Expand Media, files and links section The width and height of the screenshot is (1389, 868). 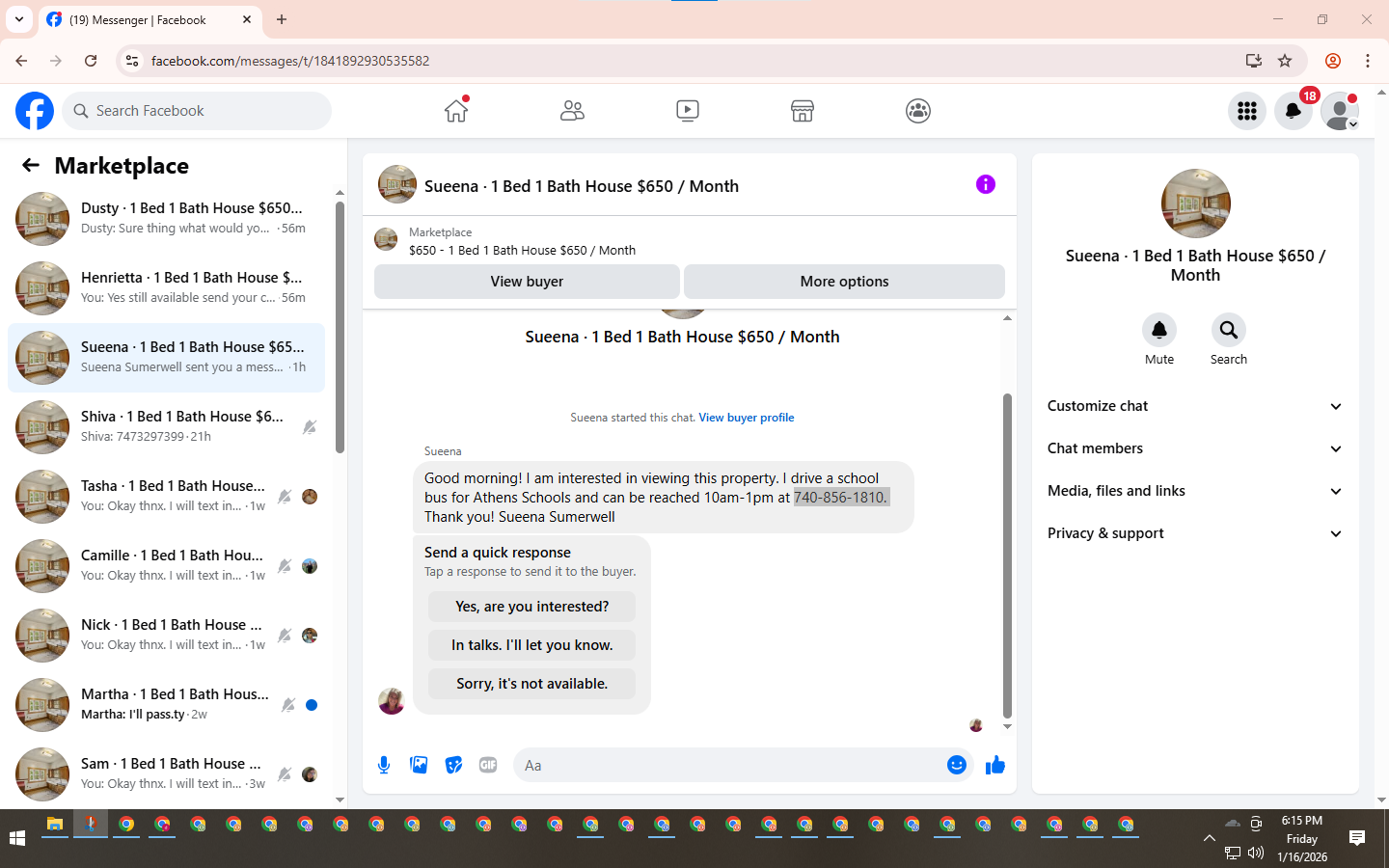pyautogui.click(x=1195, y=491)
